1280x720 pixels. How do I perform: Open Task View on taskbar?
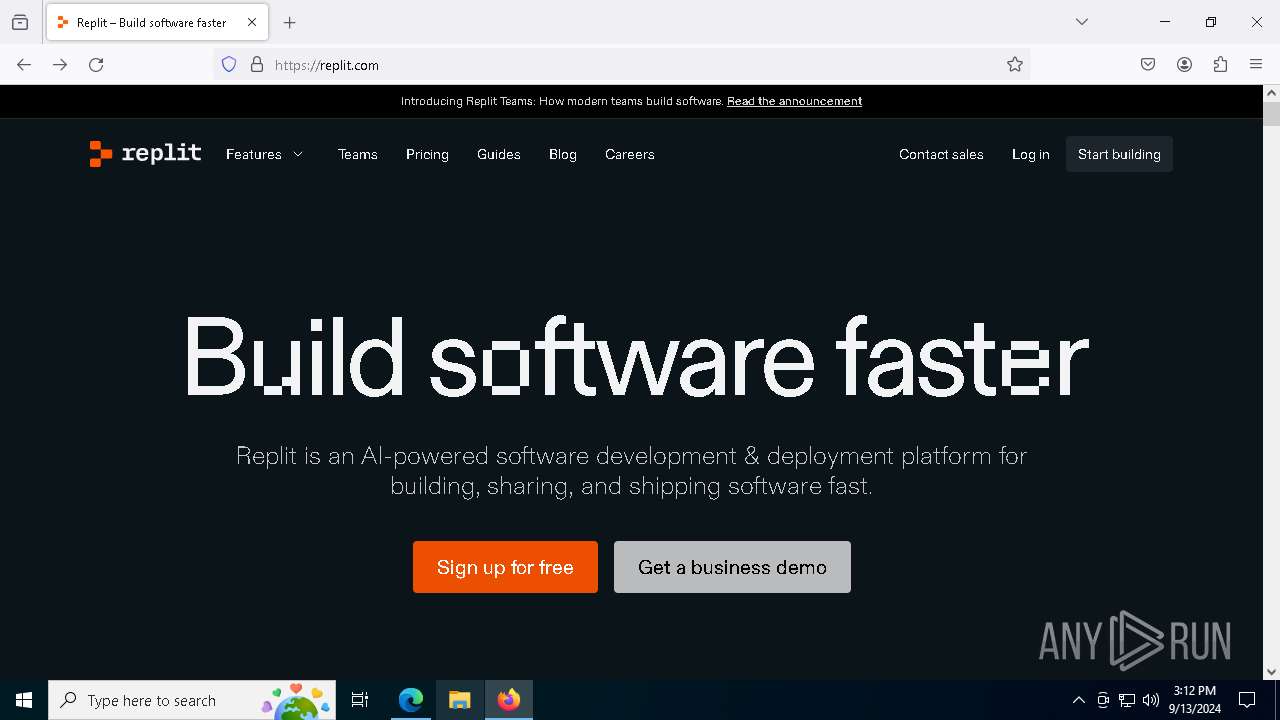coord(360,700)
